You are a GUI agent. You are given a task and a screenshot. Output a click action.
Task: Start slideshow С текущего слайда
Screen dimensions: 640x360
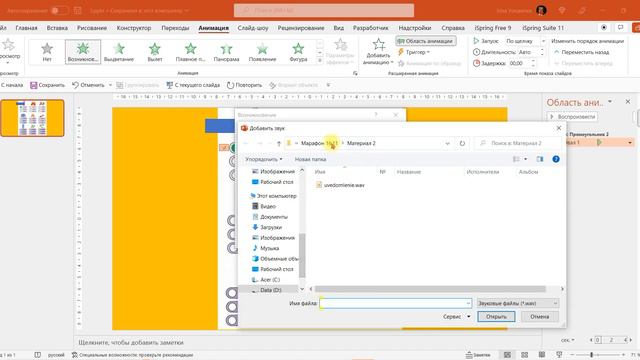tap(193, 85)
